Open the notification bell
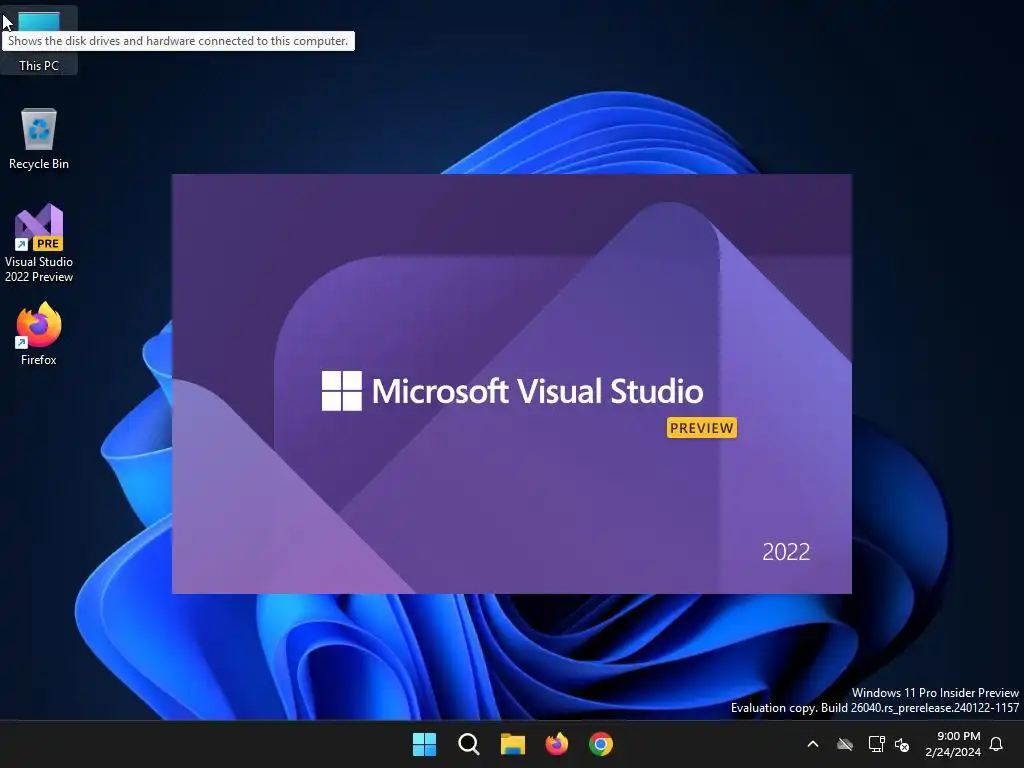This screenshot has height=768, width=1024. point(997,744)
